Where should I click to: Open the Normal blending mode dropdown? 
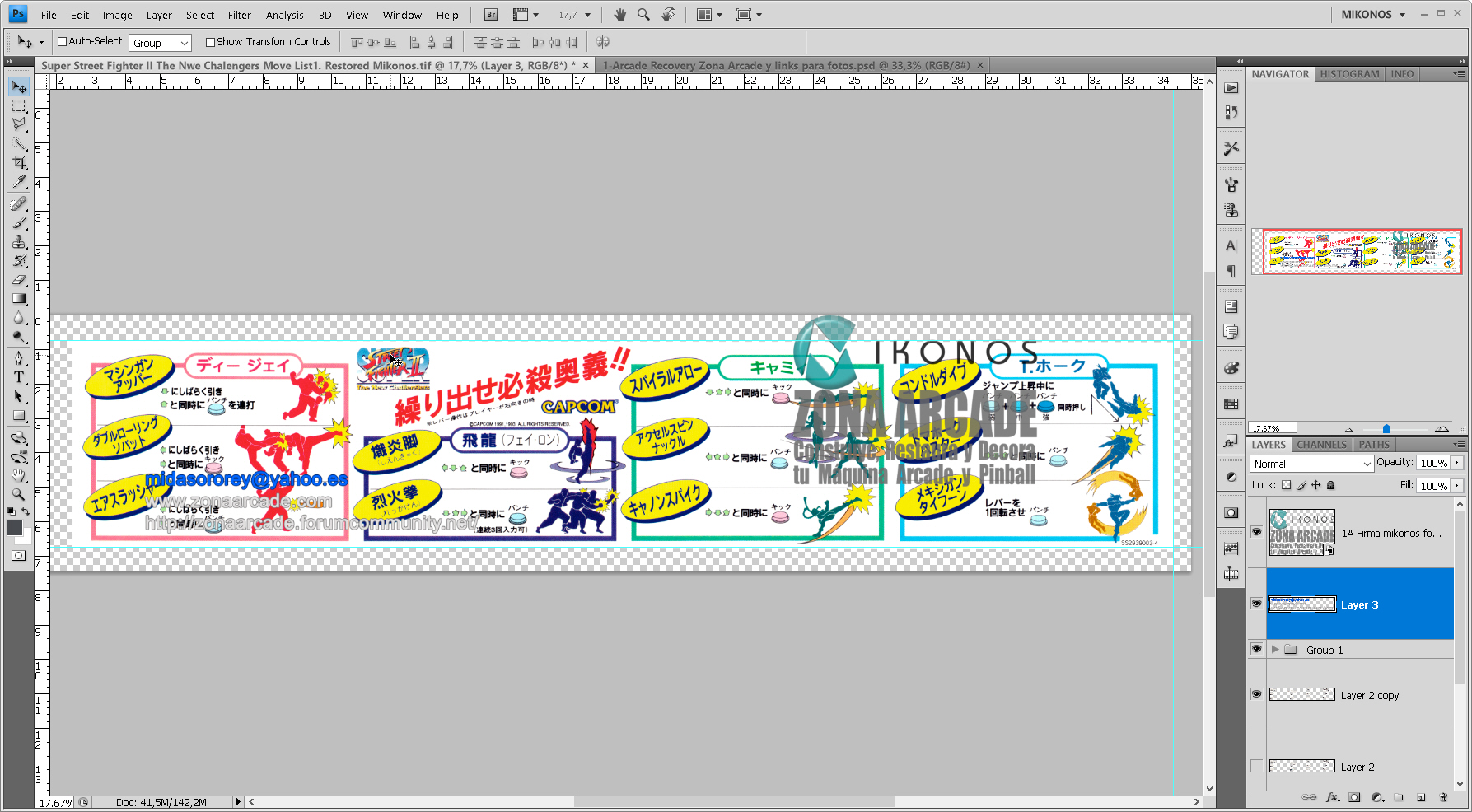pyautogui.click(x=1311, y=463)
